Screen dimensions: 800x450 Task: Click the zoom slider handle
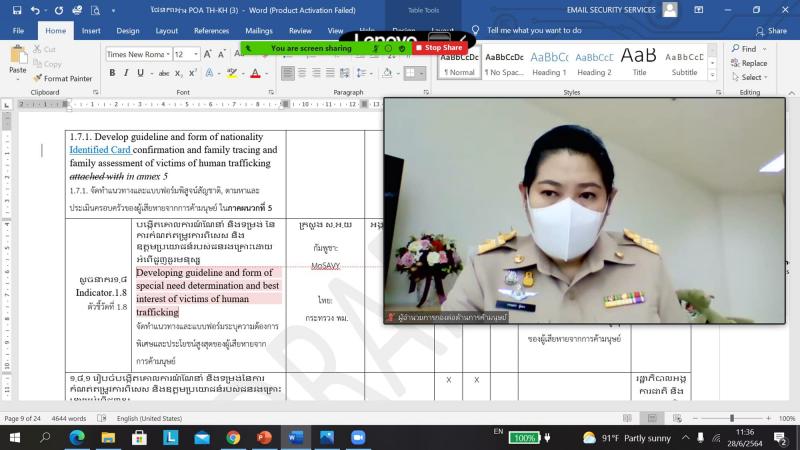click(732, 418)
